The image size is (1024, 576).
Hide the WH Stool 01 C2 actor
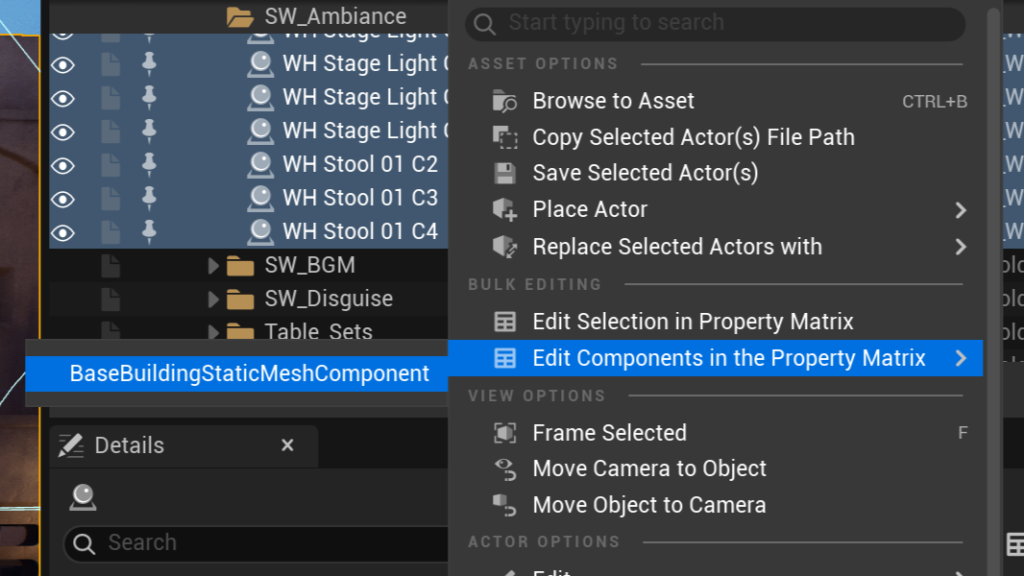[x=63, y=165]
